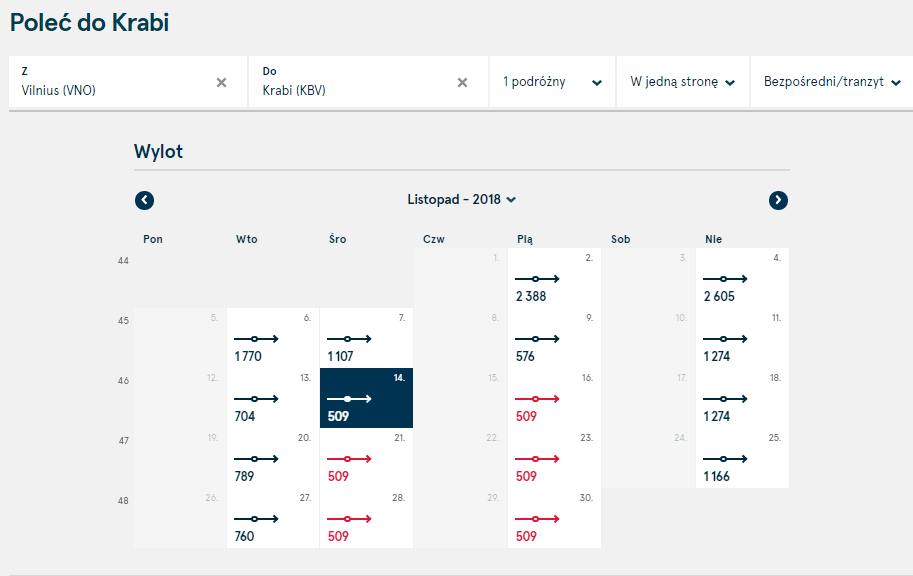
Task: Expand the W jedną stronę trip type
Action: coord(683,82)
